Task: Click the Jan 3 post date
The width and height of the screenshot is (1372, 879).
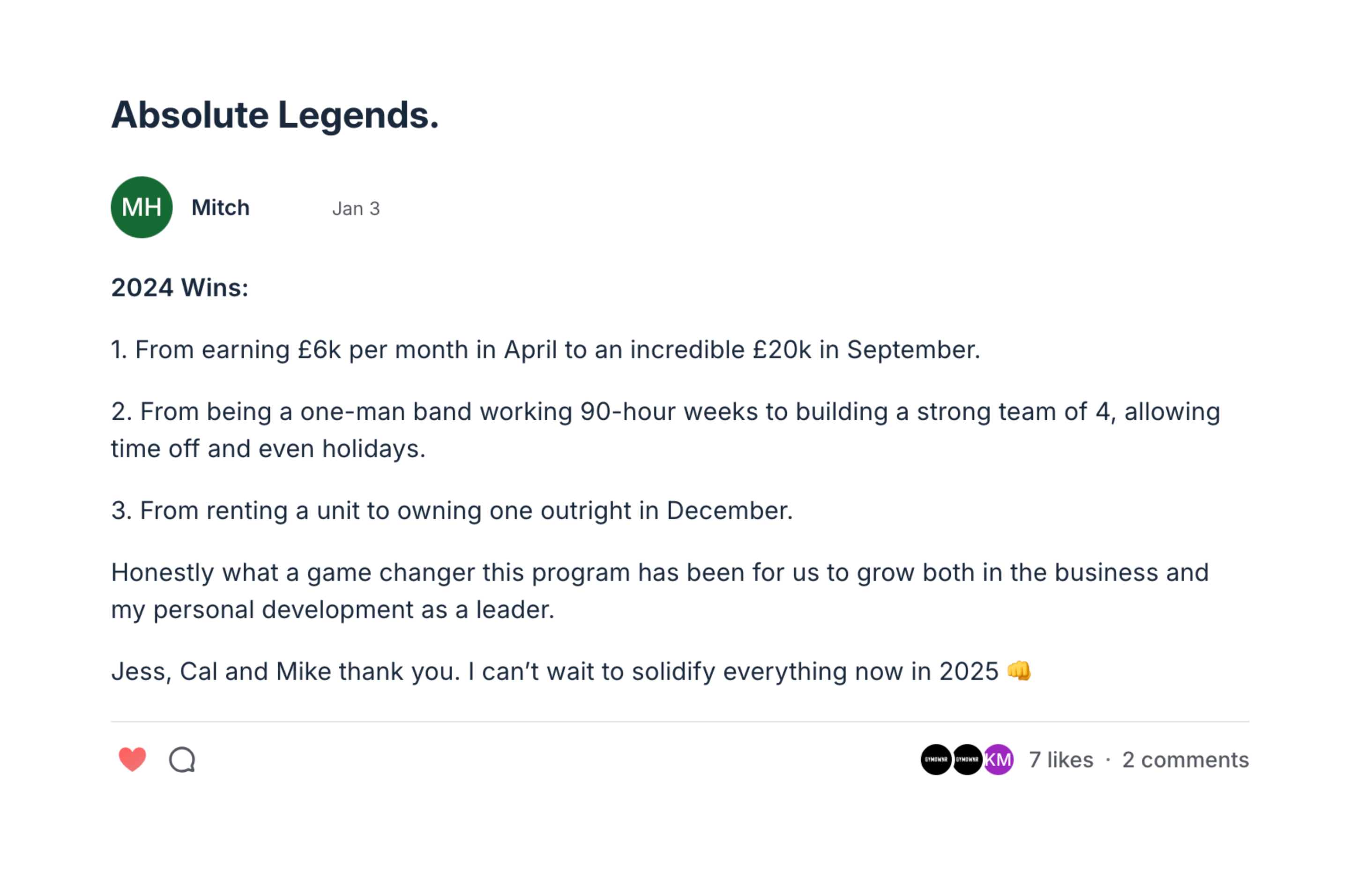Action: [x=356, y=209]
